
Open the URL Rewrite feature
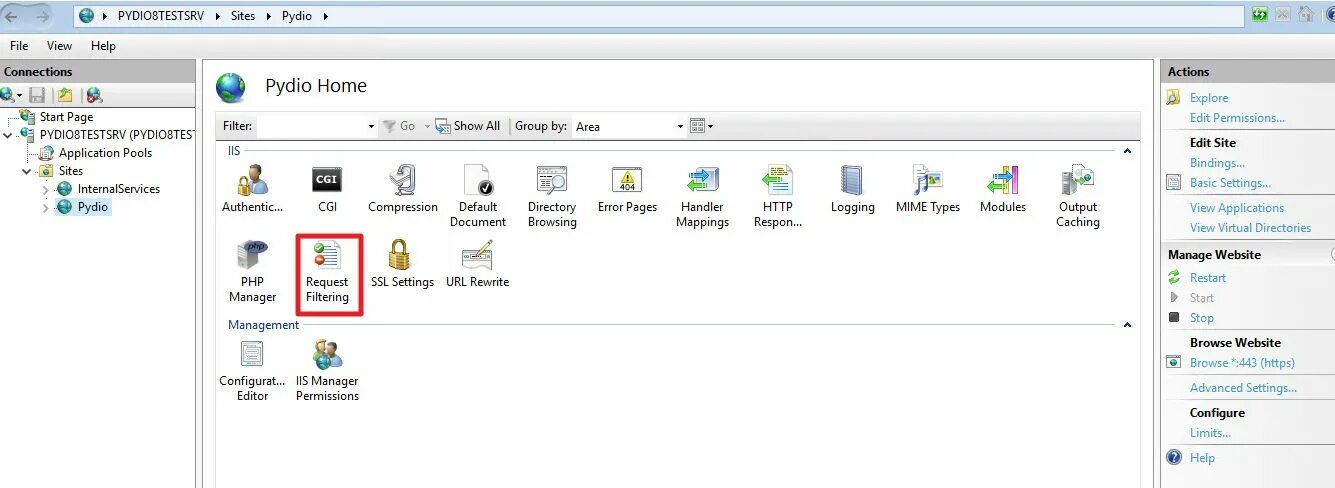click(477, 265)
